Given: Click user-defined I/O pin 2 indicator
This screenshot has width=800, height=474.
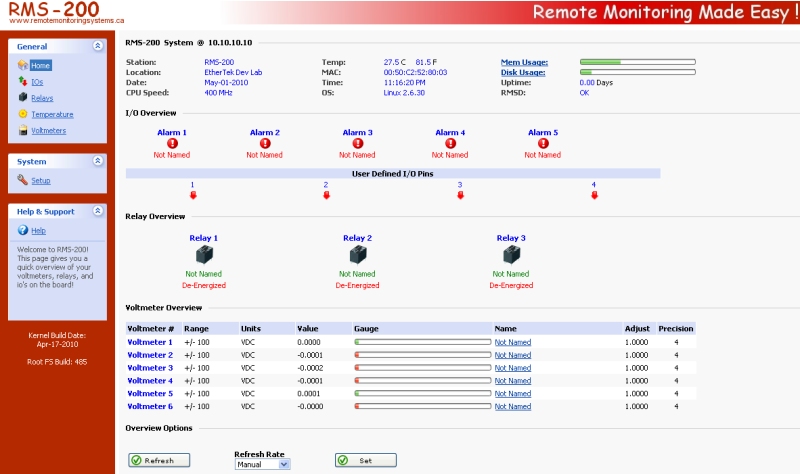Looking at the screenshot, I should 326,195.
